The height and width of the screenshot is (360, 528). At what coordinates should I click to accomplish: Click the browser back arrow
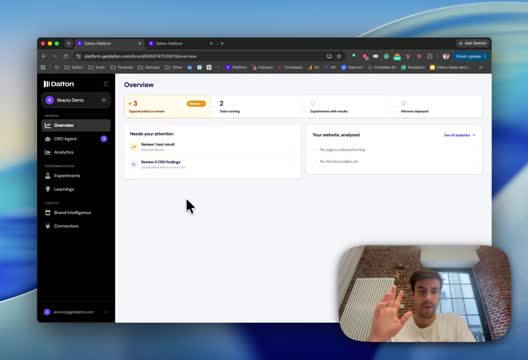[x=44, y=56]
